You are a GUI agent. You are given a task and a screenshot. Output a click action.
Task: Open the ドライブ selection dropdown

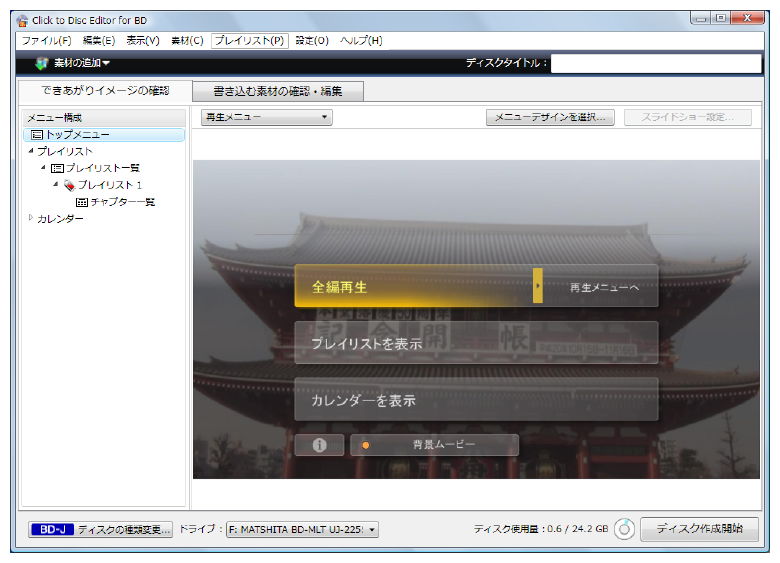coord(302,529)
